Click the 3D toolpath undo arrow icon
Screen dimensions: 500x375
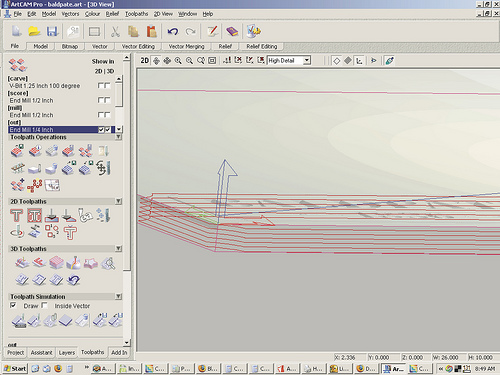[74, 280]
